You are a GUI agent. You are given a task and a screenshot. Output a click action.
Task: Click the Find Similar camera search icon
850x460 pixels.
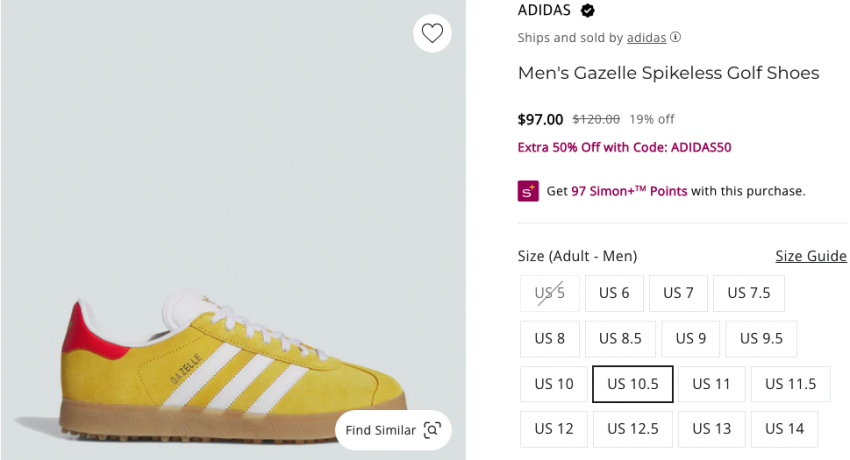click(x=432, y=430)
